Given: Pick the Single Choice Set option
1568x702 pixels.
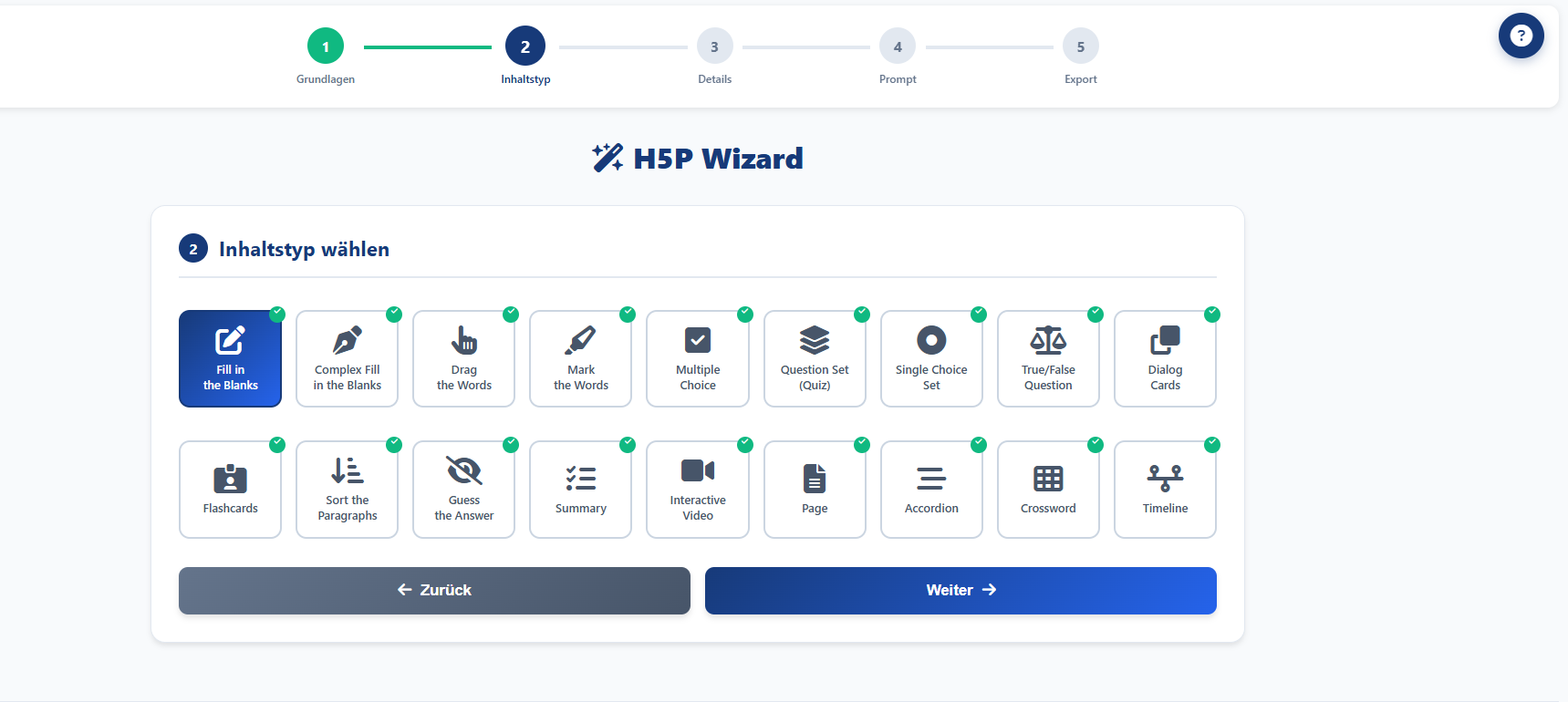Looking at the screenshot, I should 930,358.
